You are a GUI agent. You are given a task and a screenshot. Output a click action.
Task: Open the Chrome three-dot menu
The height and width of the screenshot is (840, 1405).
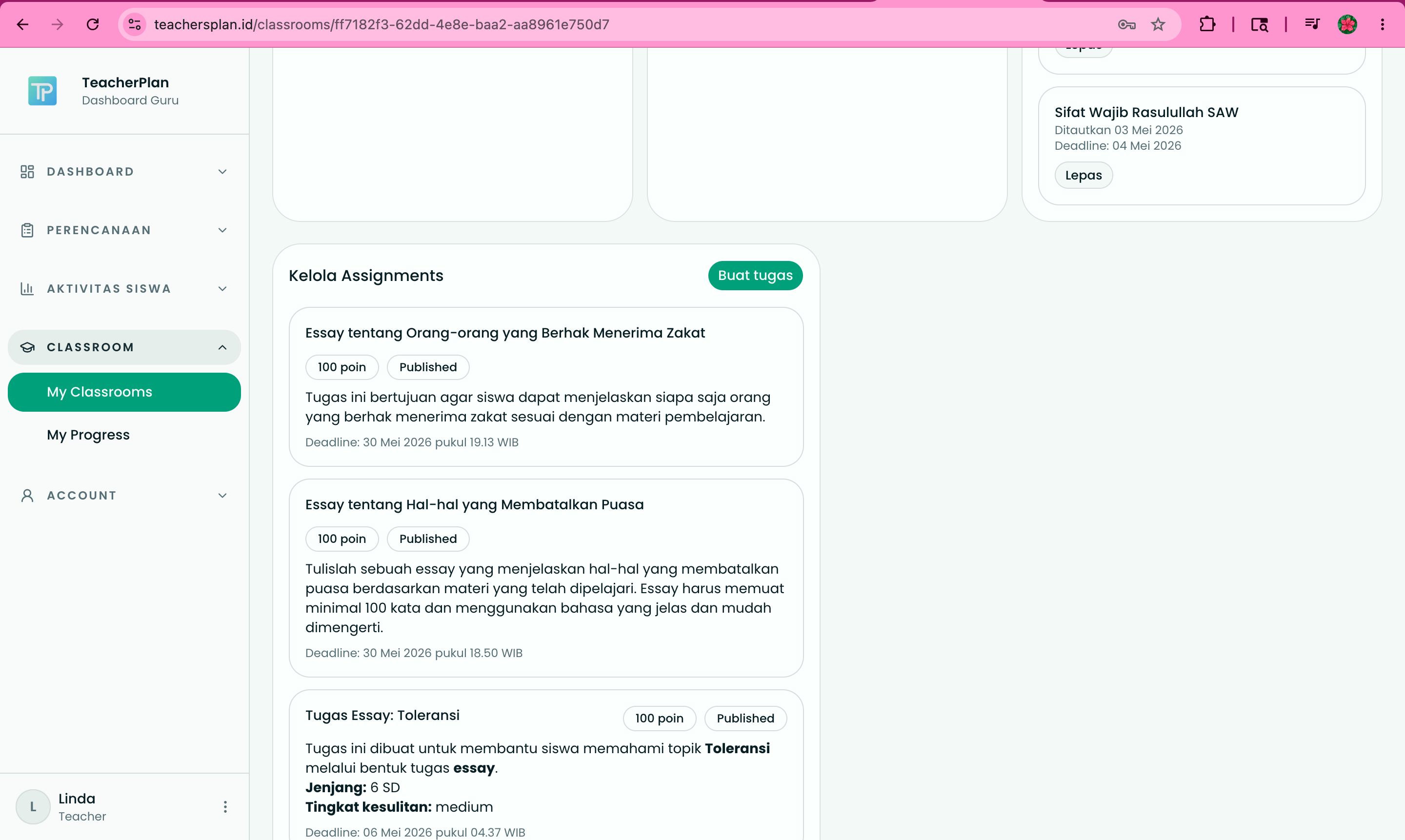(x=1383, y=24)
